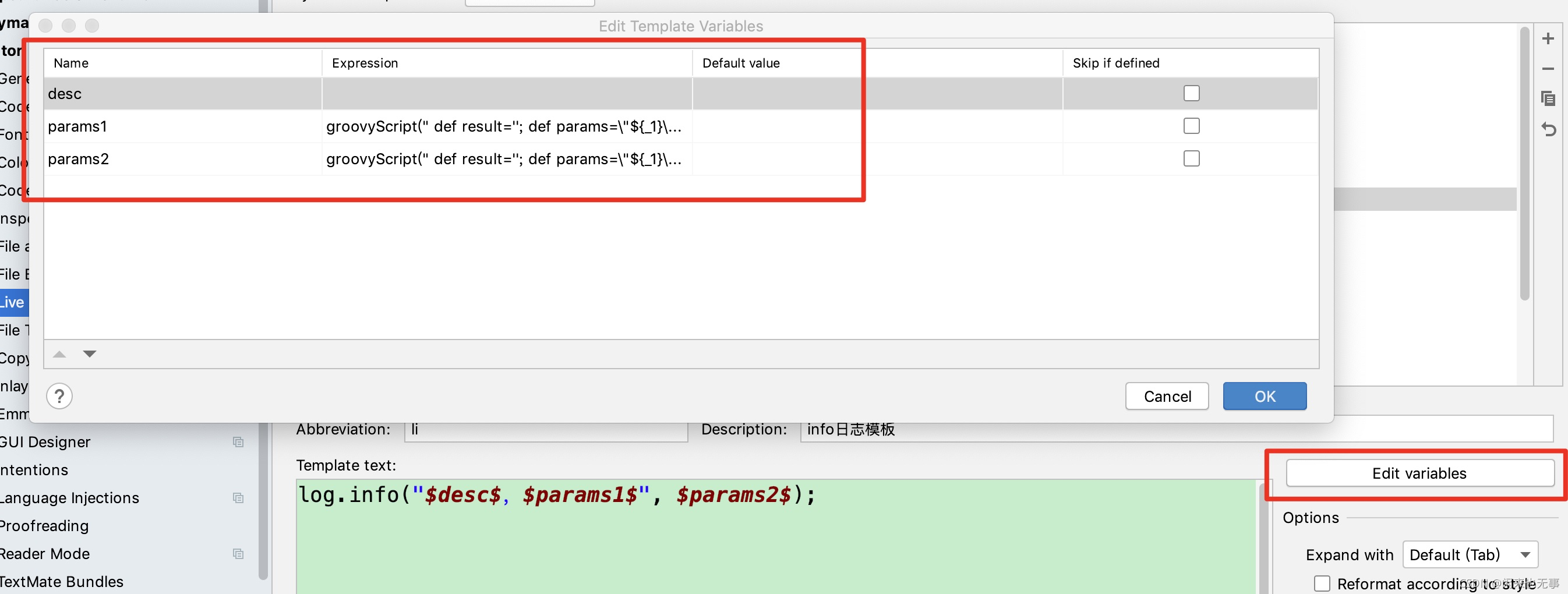Click the remove template minus icon
Image resolution: width=1568 pixels, height=594 pixels.
(x=1548, y=69)
